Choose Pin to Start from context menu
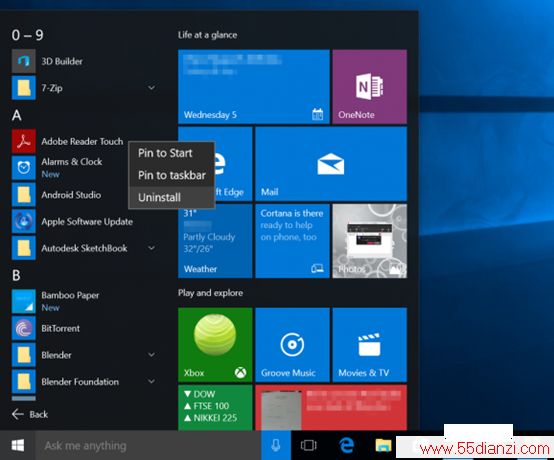Image resolution: width=554 pixels, height=460 pixels. point(172,153)
